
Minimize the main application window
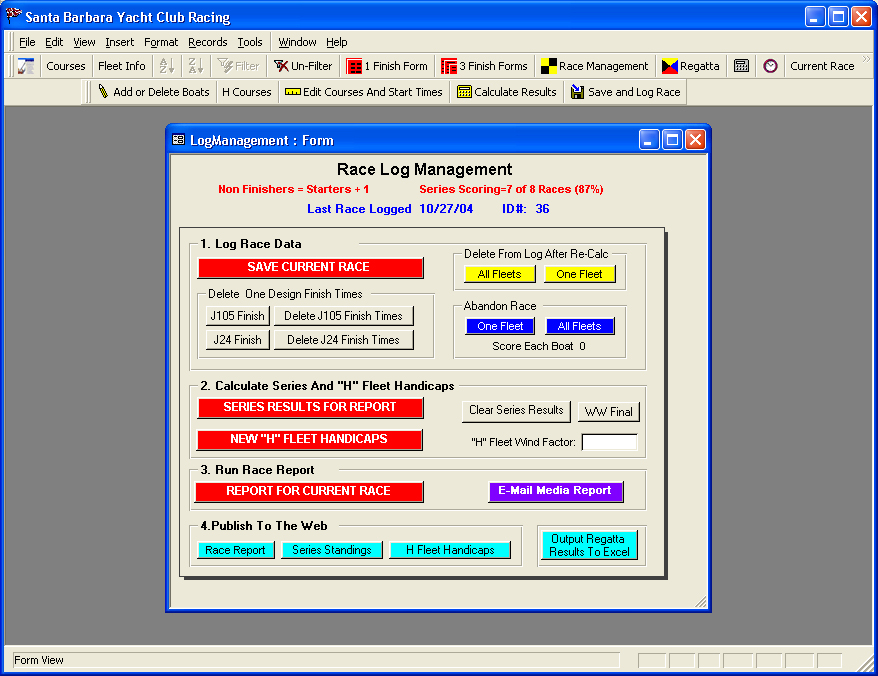pos(815,17)
